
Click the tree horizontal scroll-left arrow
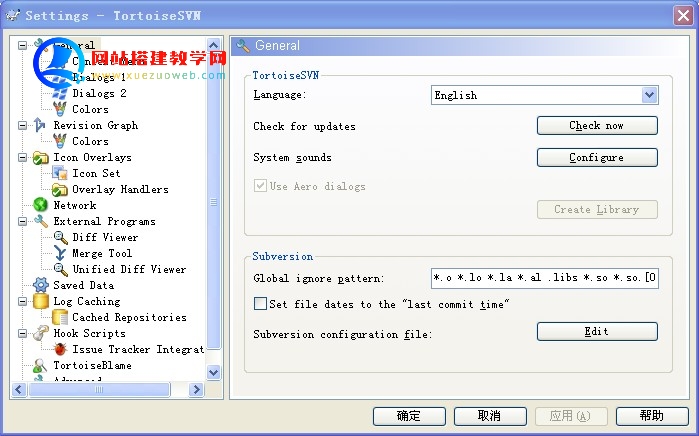click(x=18, y=390)
